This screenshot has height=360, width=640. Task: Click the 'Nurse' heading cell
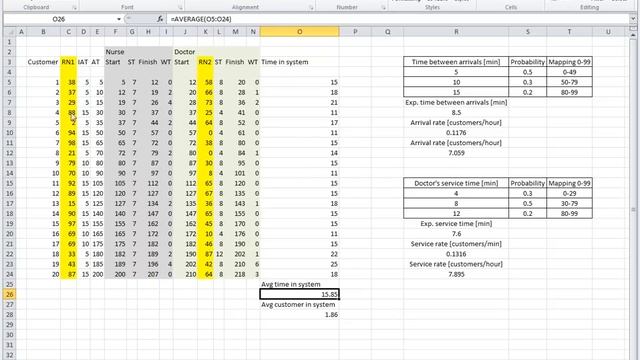click(115, 52)
